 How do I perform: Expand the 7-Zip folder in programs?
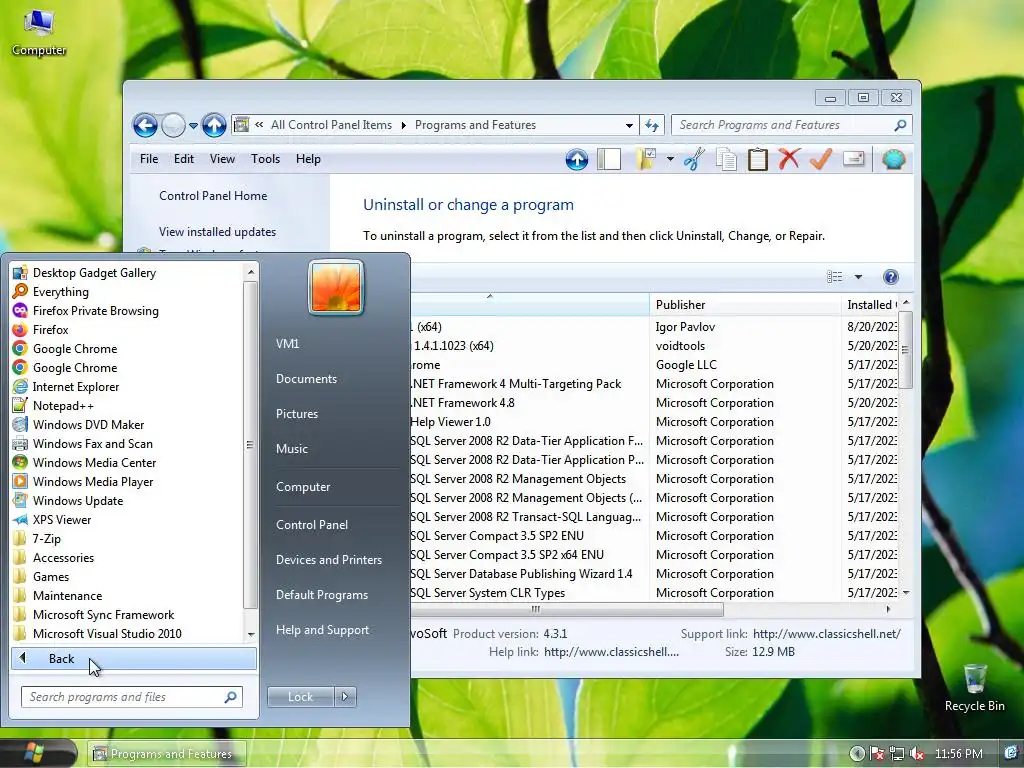click(46, 539)
